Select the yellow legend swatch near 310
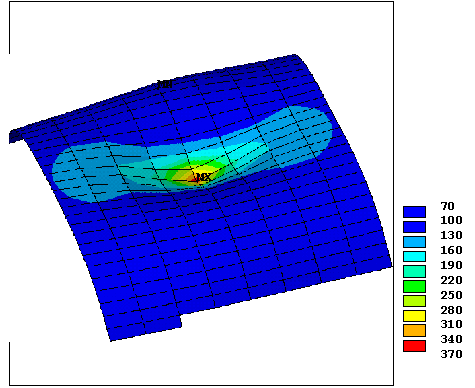475x388 pixels. 414,316
